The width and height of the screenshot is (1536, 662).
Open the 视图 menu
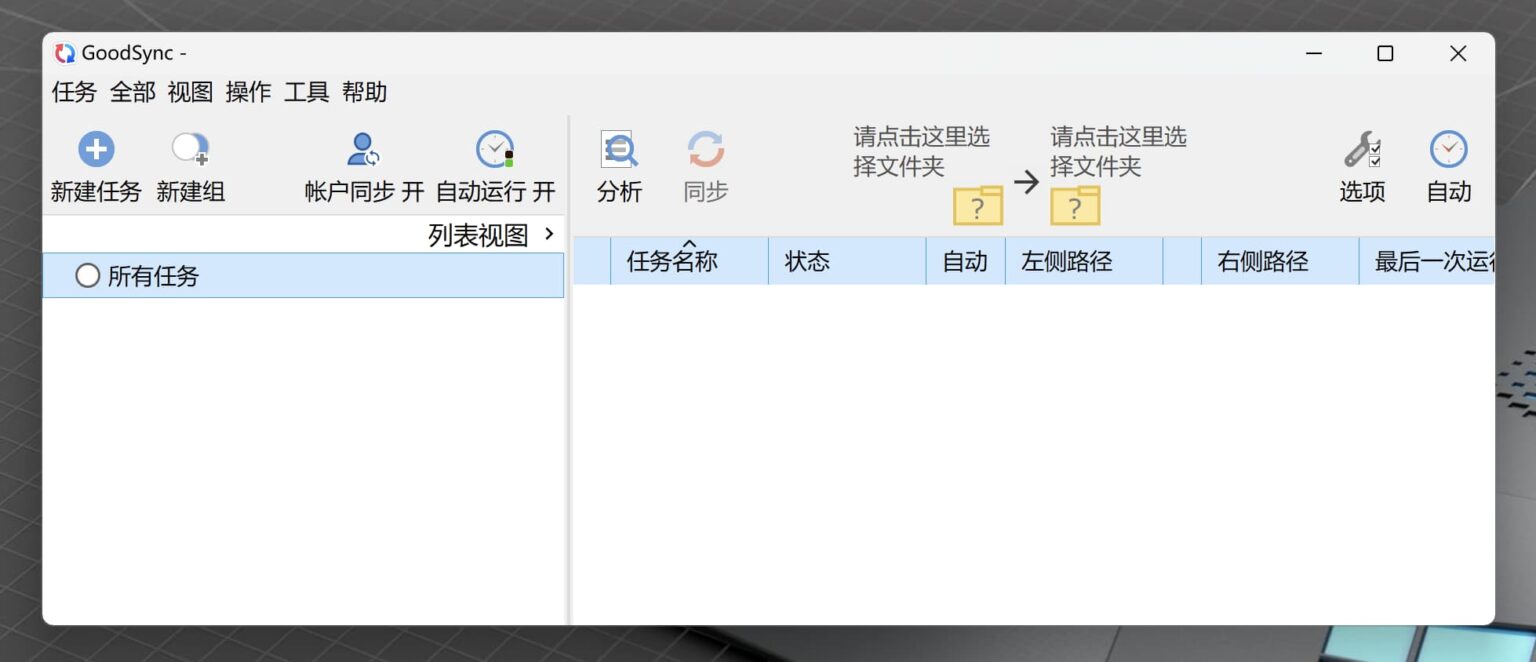[190, 92]
